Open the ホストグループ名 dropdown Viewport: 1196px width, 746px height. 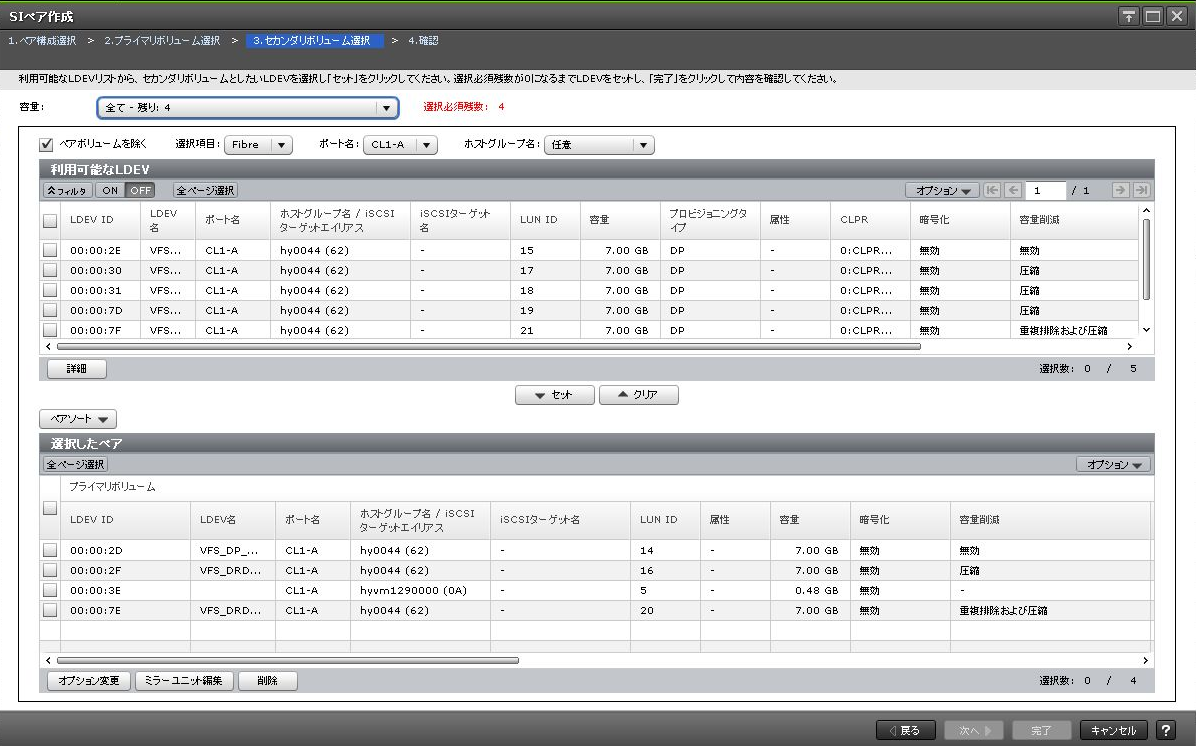[x=598, y=145]
